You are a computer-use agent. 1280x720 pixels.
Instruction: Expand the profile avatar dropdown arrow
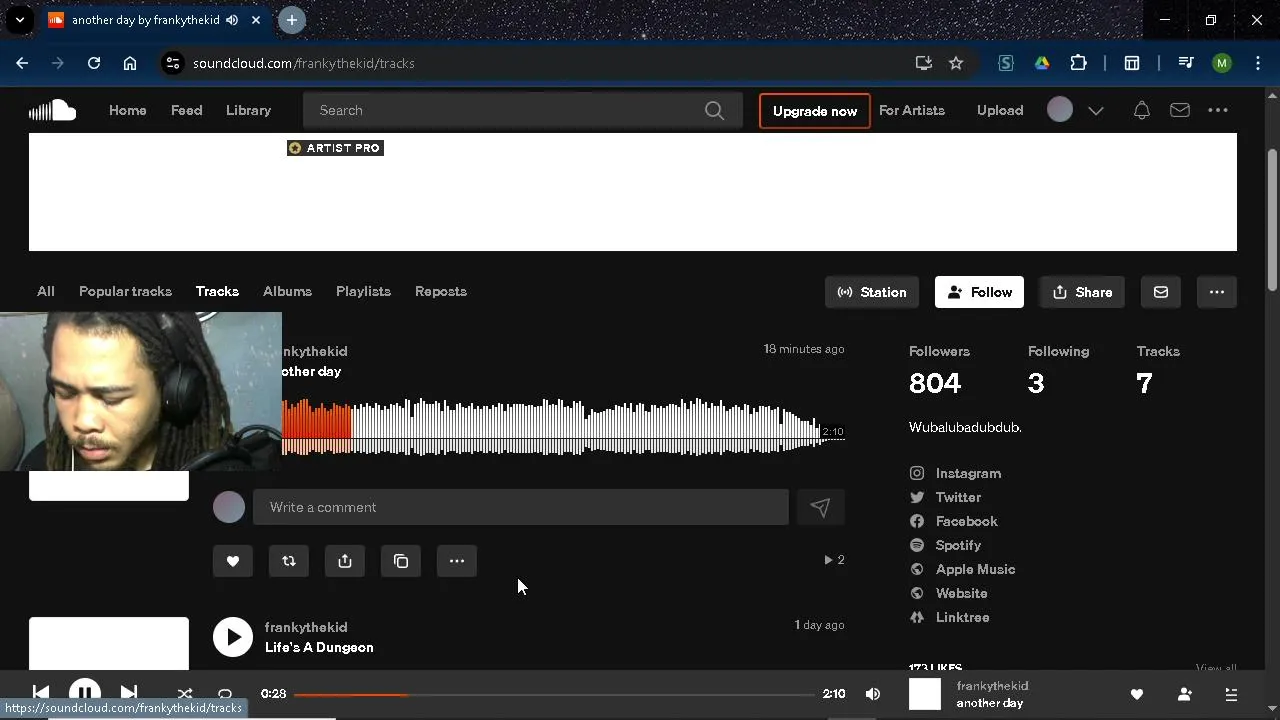1096,111
